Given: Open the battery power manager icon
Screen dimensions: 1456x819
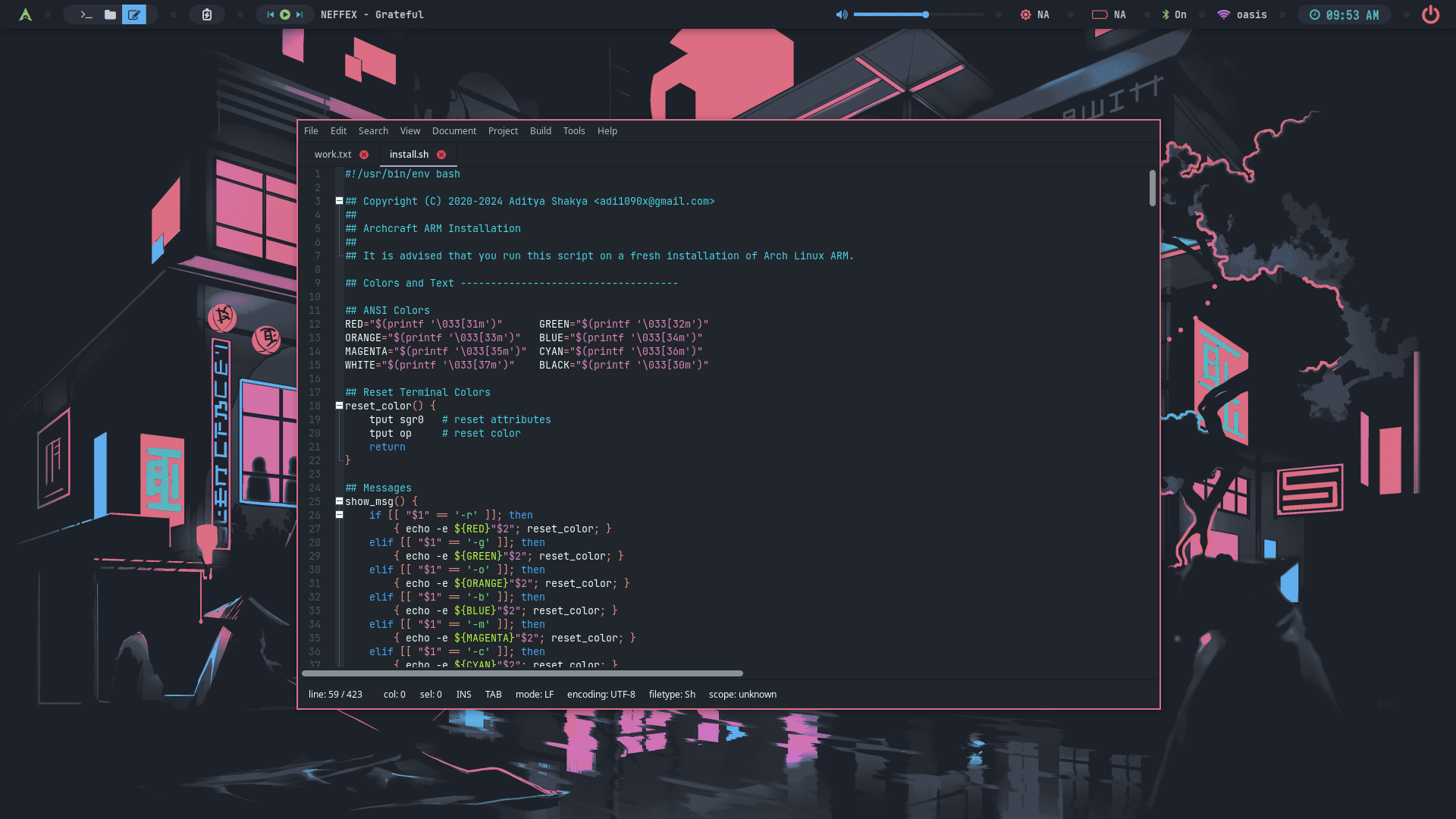Looking at the screenshot, I should 206,14.
